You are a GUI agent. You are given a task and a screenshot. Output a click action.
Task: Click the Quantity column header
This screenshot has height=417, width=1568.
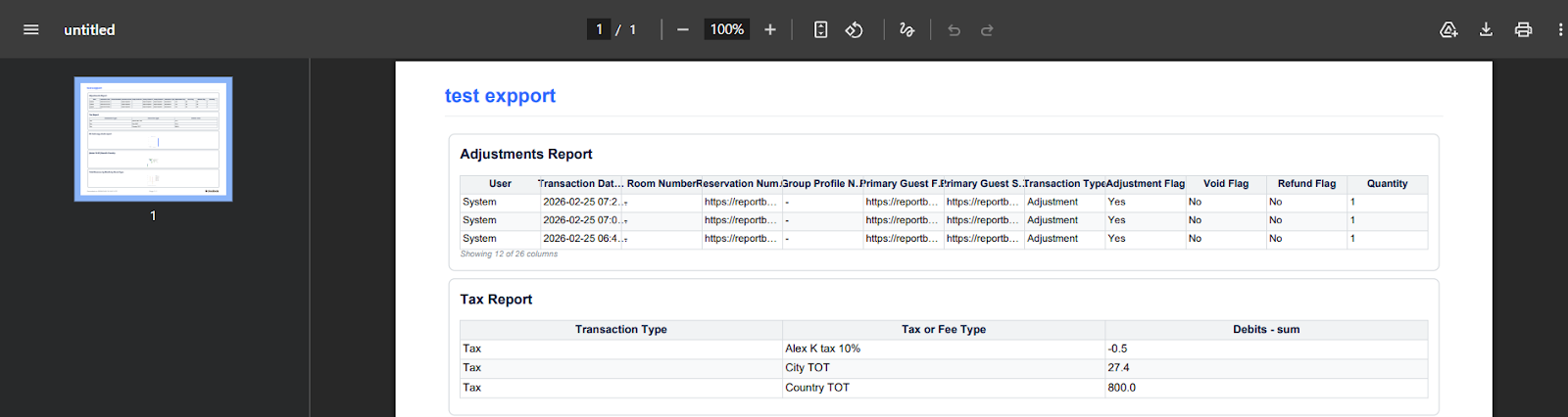click(x=1387, y=184)
